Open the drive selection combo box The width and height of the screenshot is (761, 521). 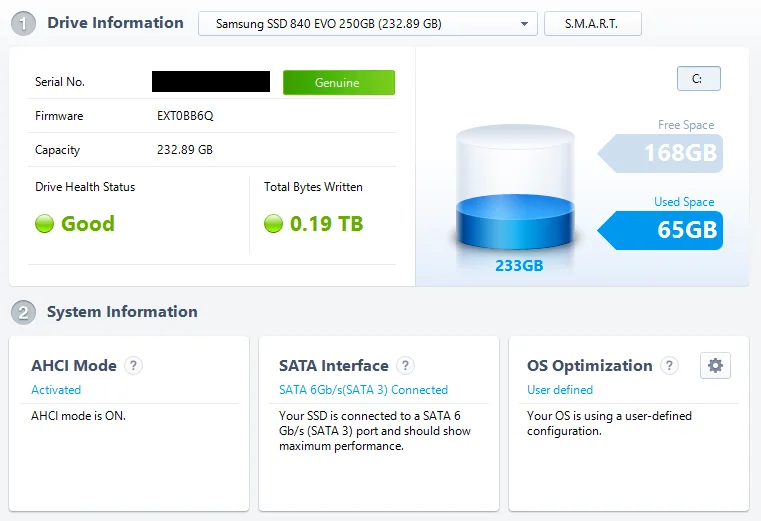coord(367,24)
